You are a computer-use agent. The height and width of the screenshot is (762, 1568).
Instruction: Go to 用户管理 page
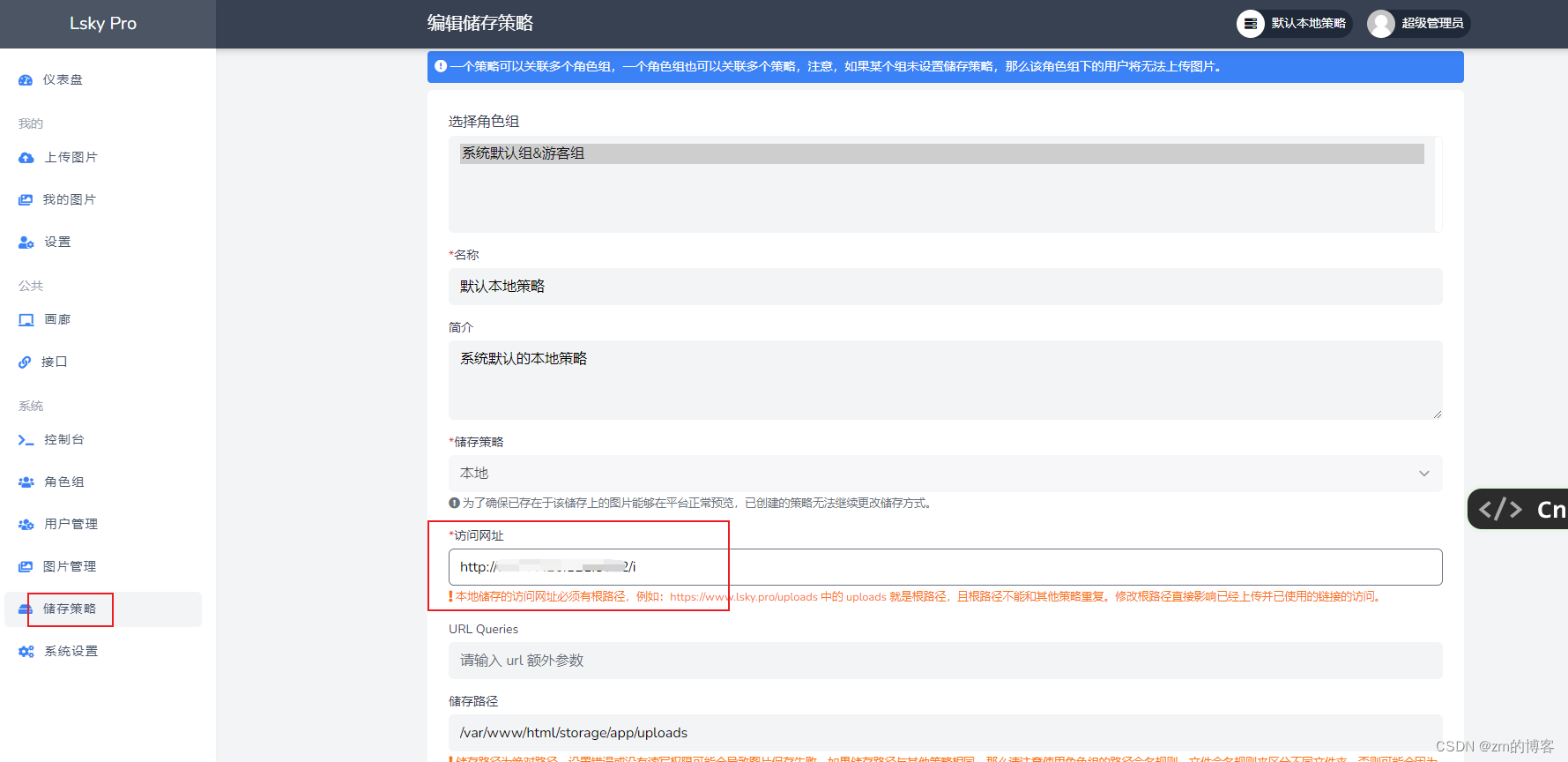coord(103,525)
